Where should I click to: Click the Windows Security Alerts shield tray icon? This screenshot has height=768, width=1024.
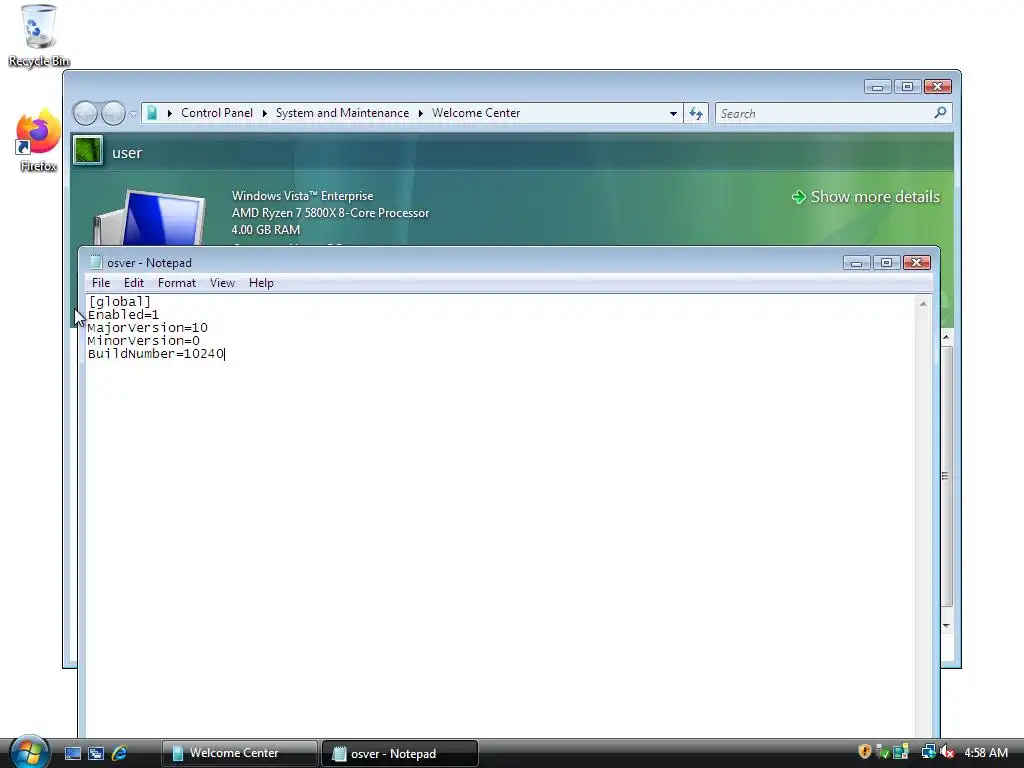coord(864,752)
